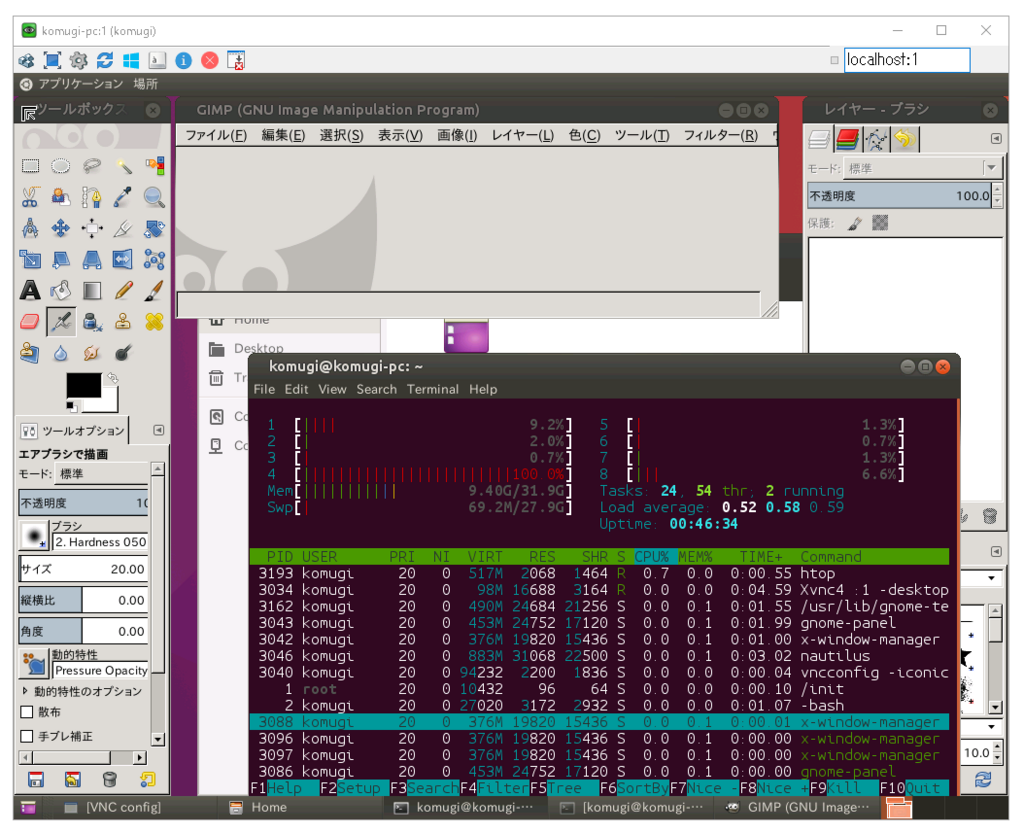Select the Blend gradient tool

click(92, 291)
